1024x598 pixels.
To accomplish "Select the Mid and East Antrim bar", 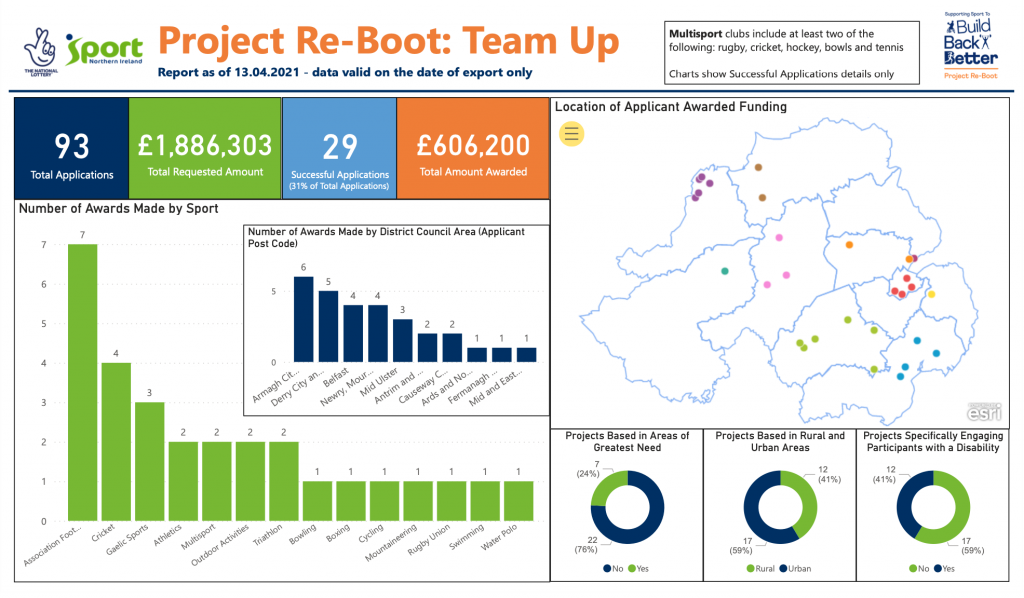I will pos(526,354).
